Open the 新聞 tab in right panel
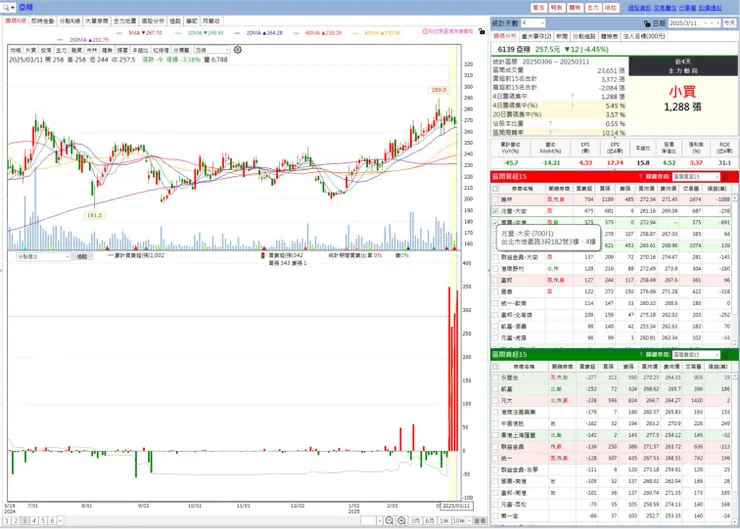Viewport: 740px width, 529px height. (x=562, y=36)
